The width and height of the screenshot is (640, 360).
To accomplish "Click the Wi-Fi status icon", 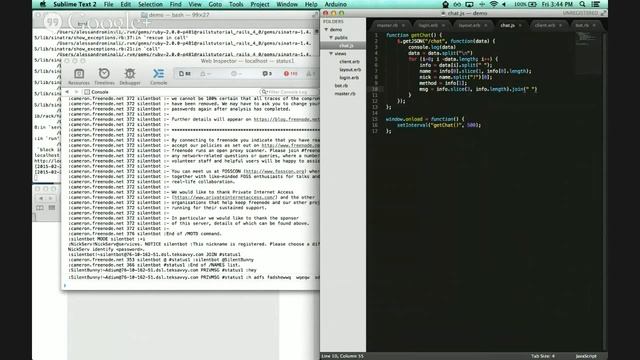I will [x=493, y=4].
